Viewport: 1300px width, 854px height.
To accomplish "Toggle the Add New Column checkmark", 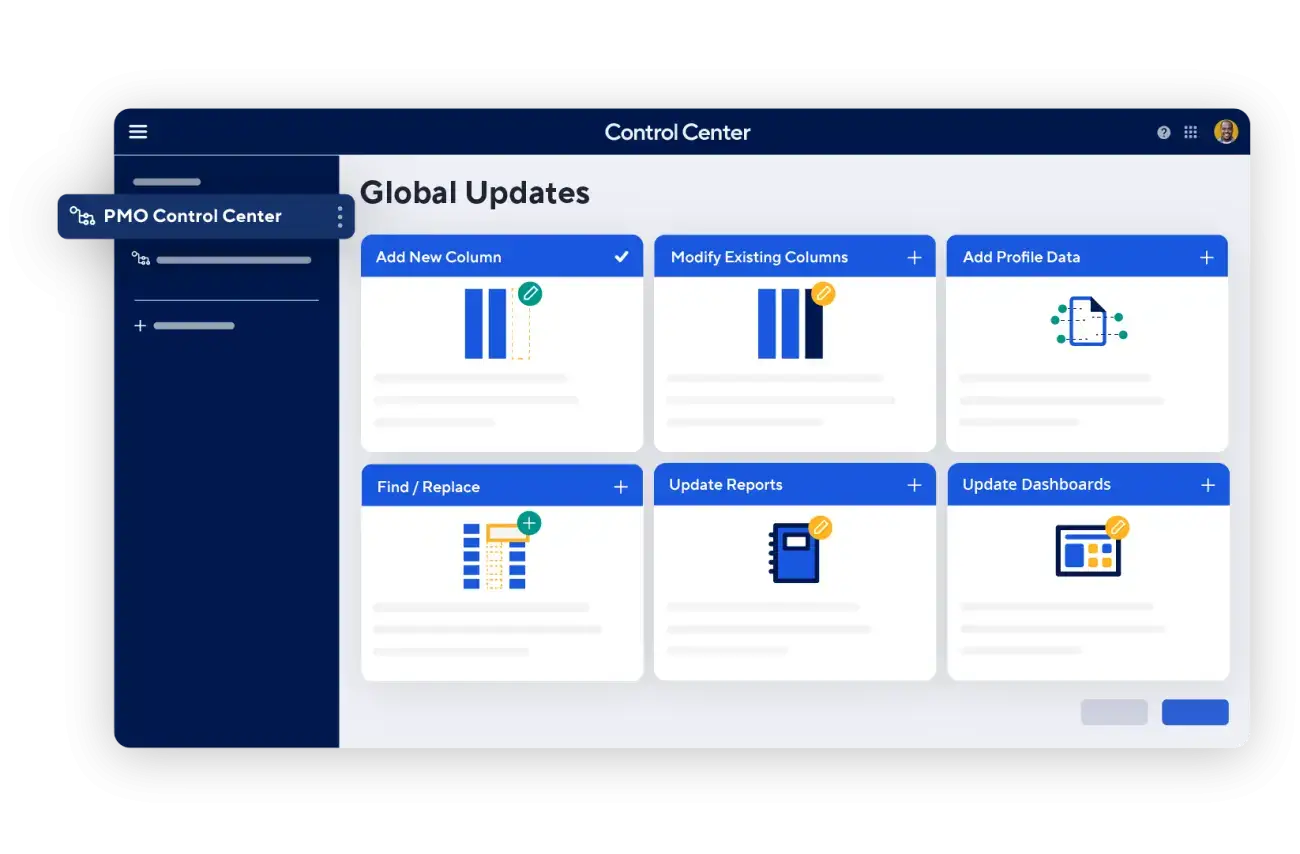I will point(622,257).
